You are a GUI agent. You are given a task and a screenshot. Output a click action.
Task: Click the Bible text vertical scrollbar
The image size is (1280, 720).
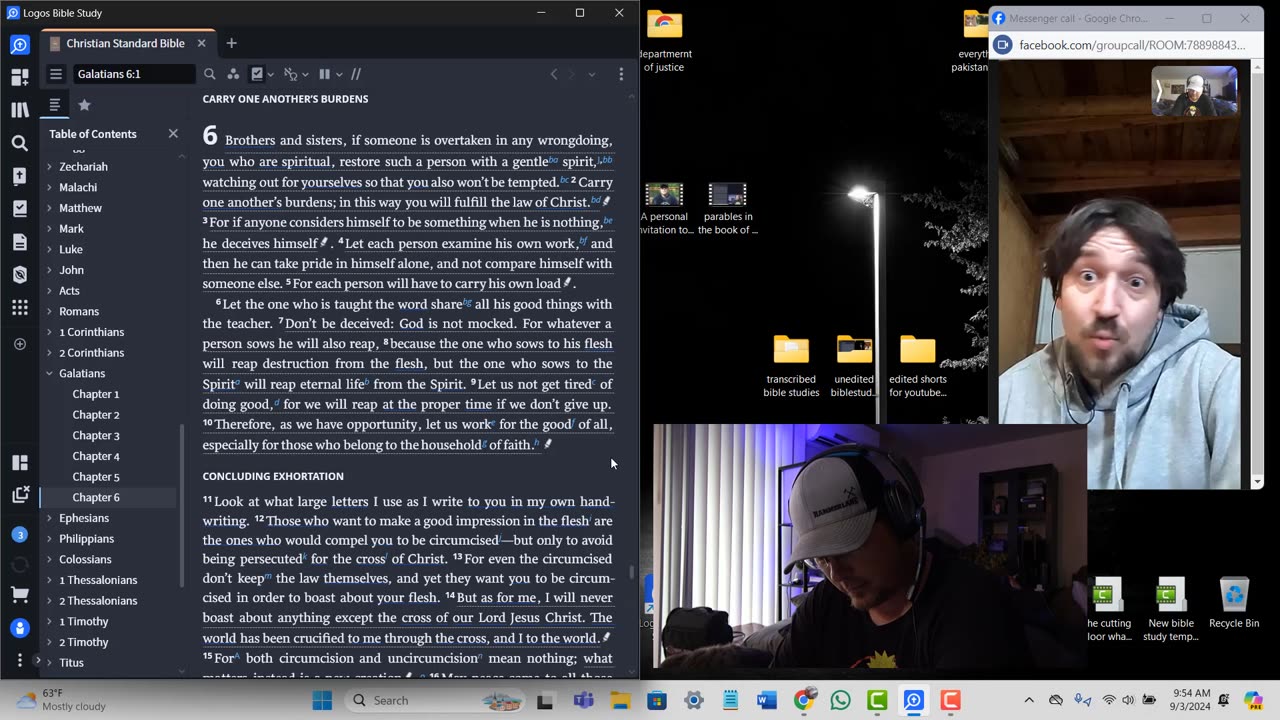point(631,573)
